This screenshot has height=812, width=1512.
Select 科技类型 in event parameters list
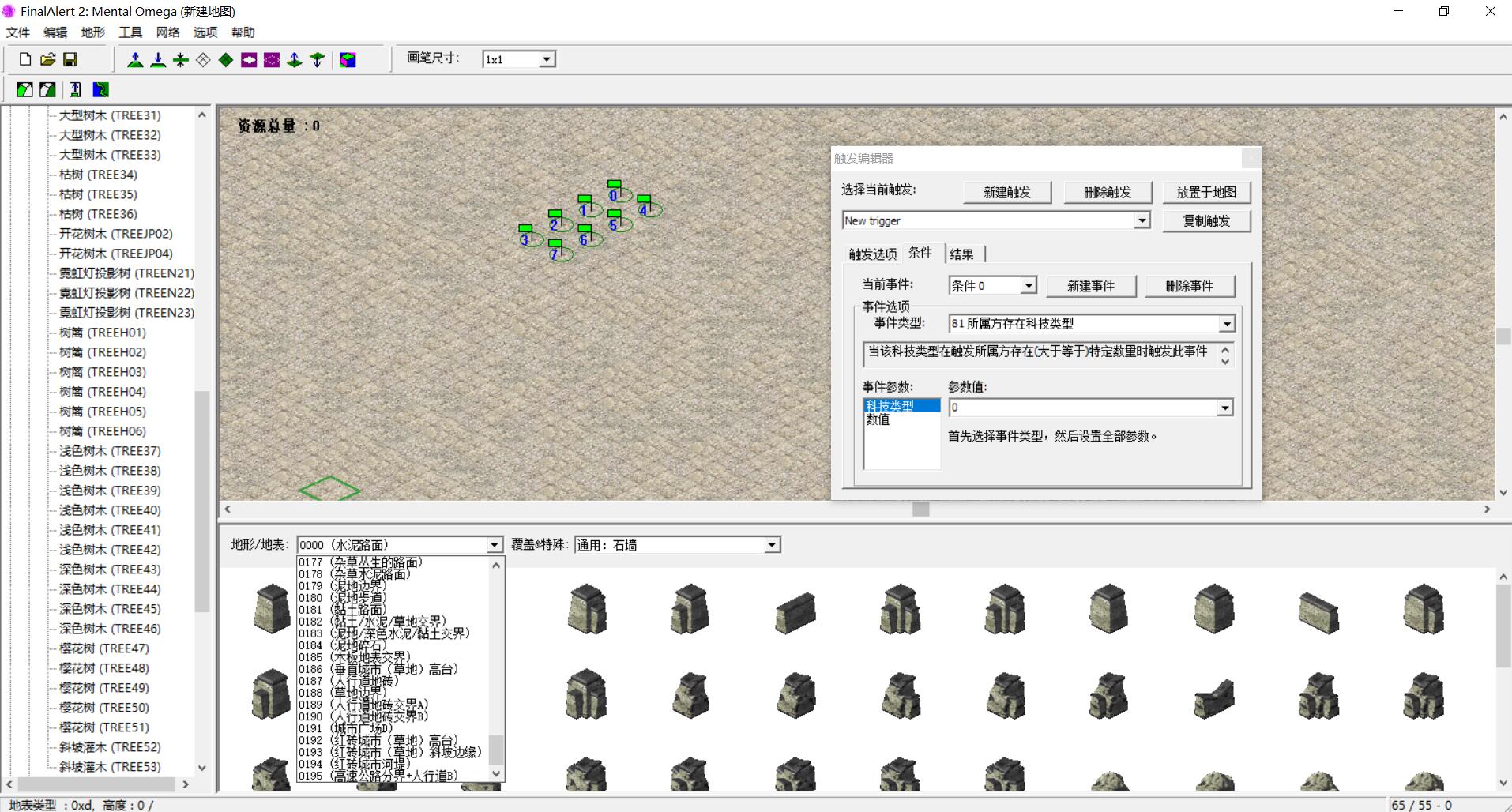point(901,406)
